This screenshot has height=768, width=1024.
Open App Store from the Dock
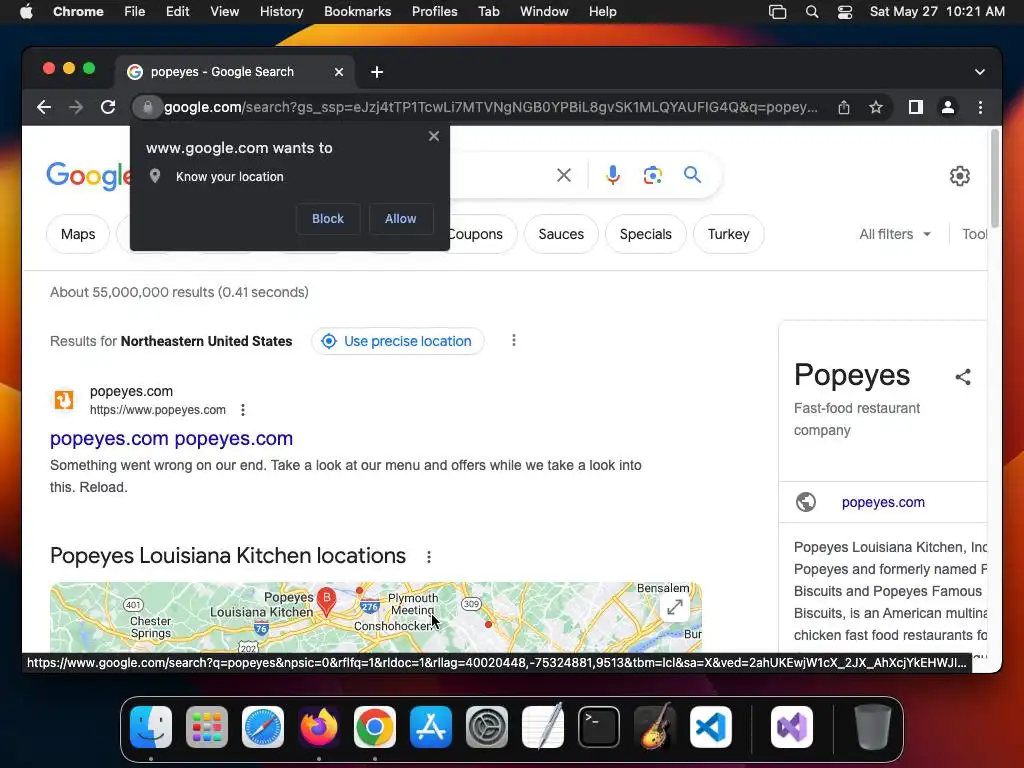pyautogui.click(x=431, y=727)
